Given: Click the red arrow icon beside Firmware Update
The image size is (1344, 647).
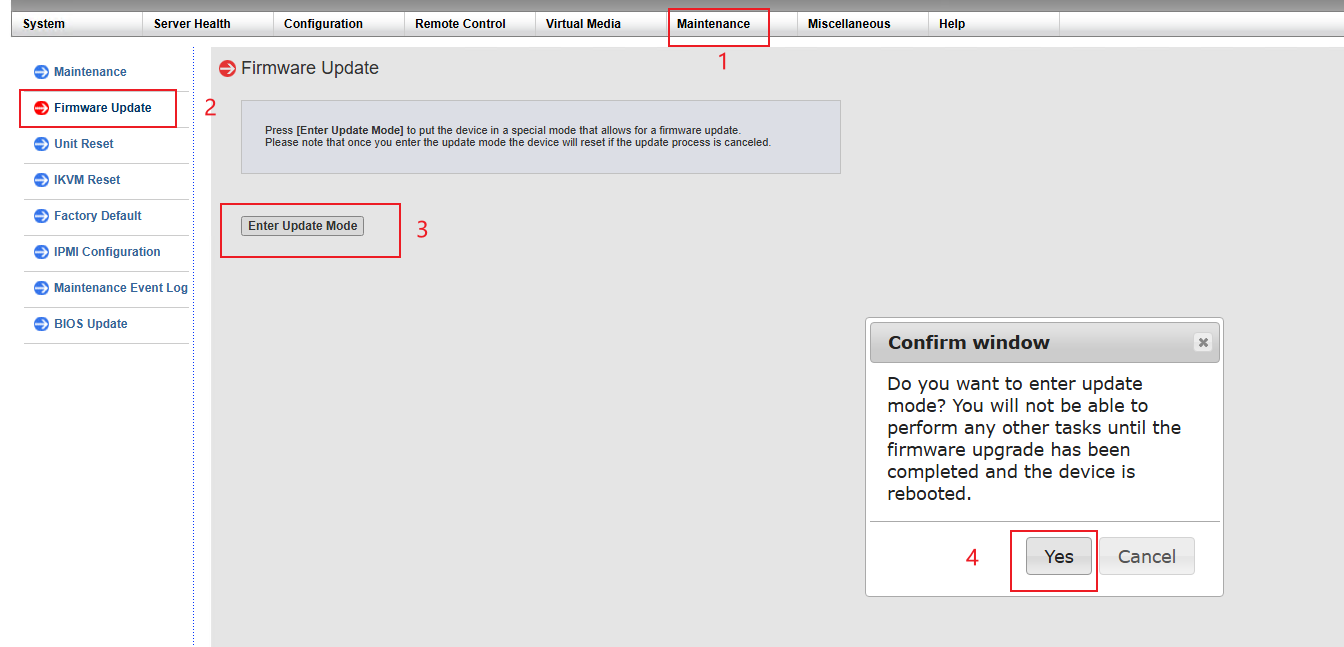Looking at the screenshot, I should [41, 108].
